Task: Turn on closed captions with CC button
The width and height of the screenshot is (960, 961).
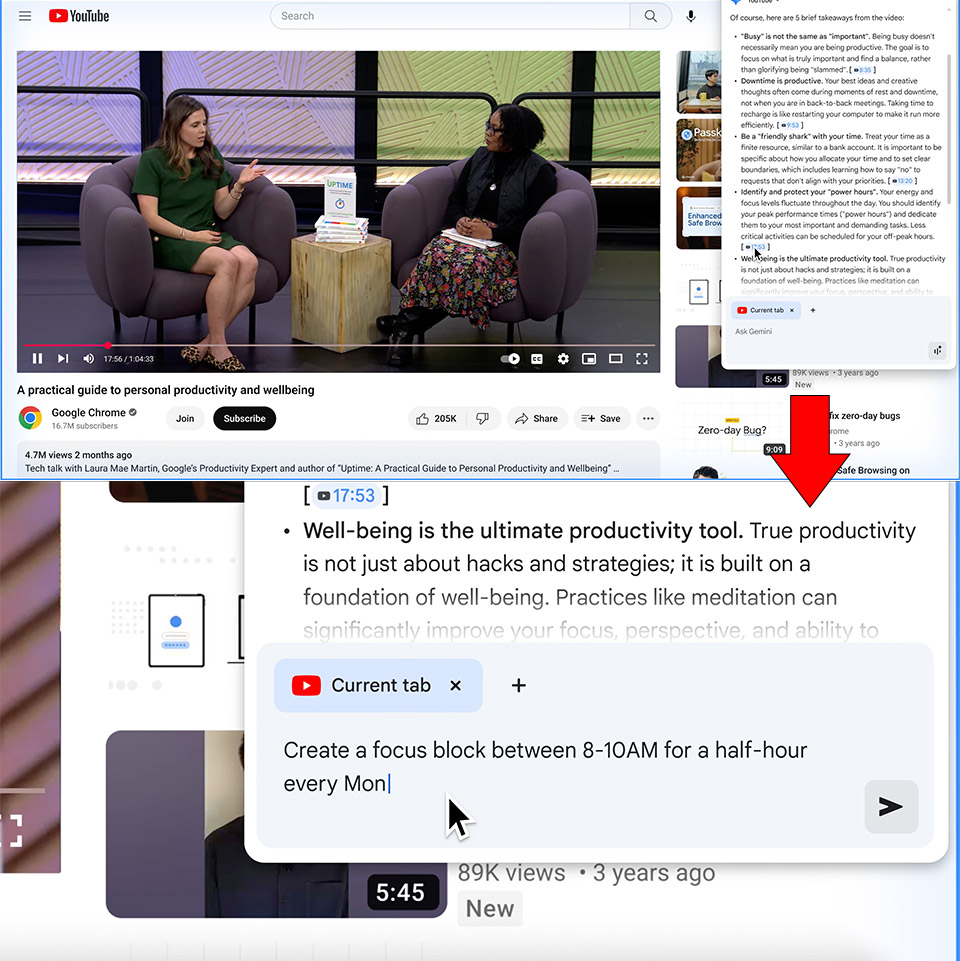Action: 536,359
